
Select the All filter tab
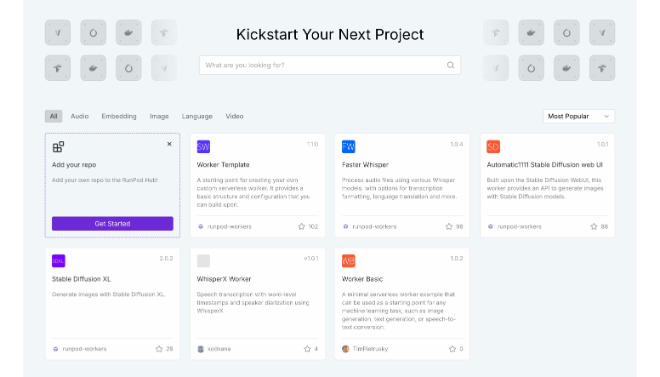tap(53, 116)
